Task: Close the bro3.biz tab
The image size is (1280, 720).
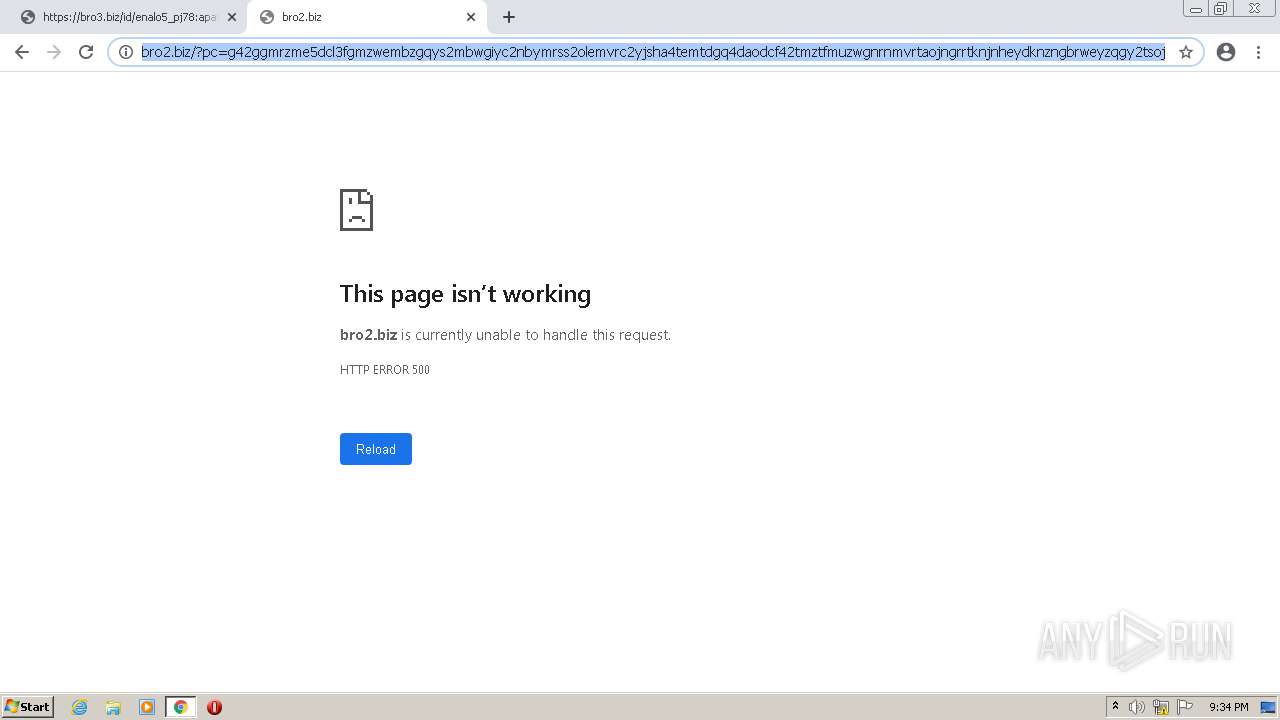Action: point(232,17)
